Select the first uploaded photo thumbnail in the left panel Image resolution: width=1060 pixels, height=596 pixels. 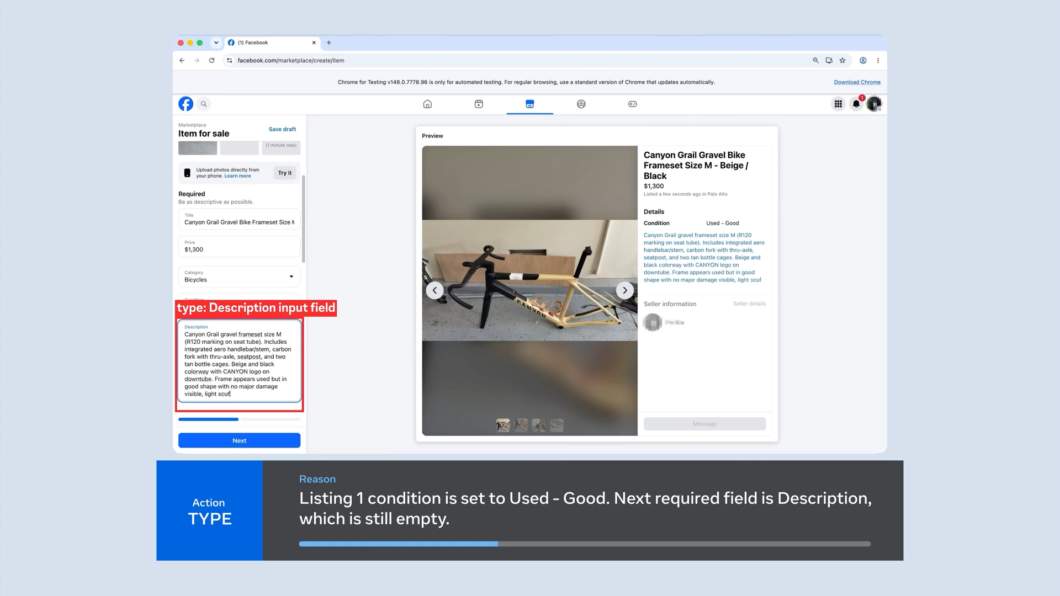[197, 147]
